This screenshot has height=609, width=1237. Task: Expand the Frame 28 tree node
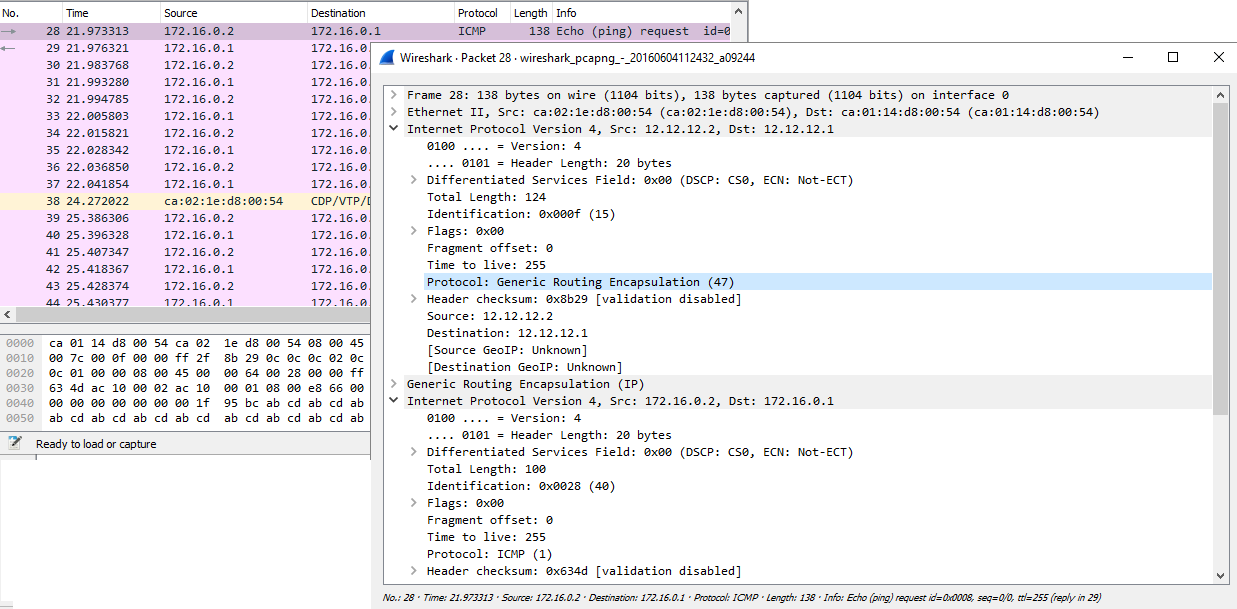pyautogui.click(x=396, y=94)
